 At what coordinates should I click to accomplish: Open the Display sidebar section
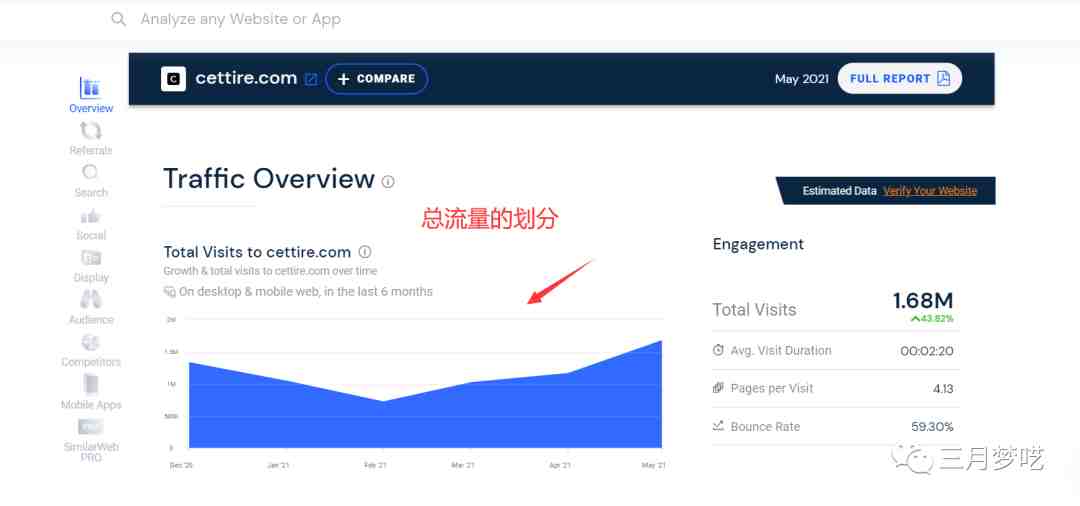tap(90, 266)
